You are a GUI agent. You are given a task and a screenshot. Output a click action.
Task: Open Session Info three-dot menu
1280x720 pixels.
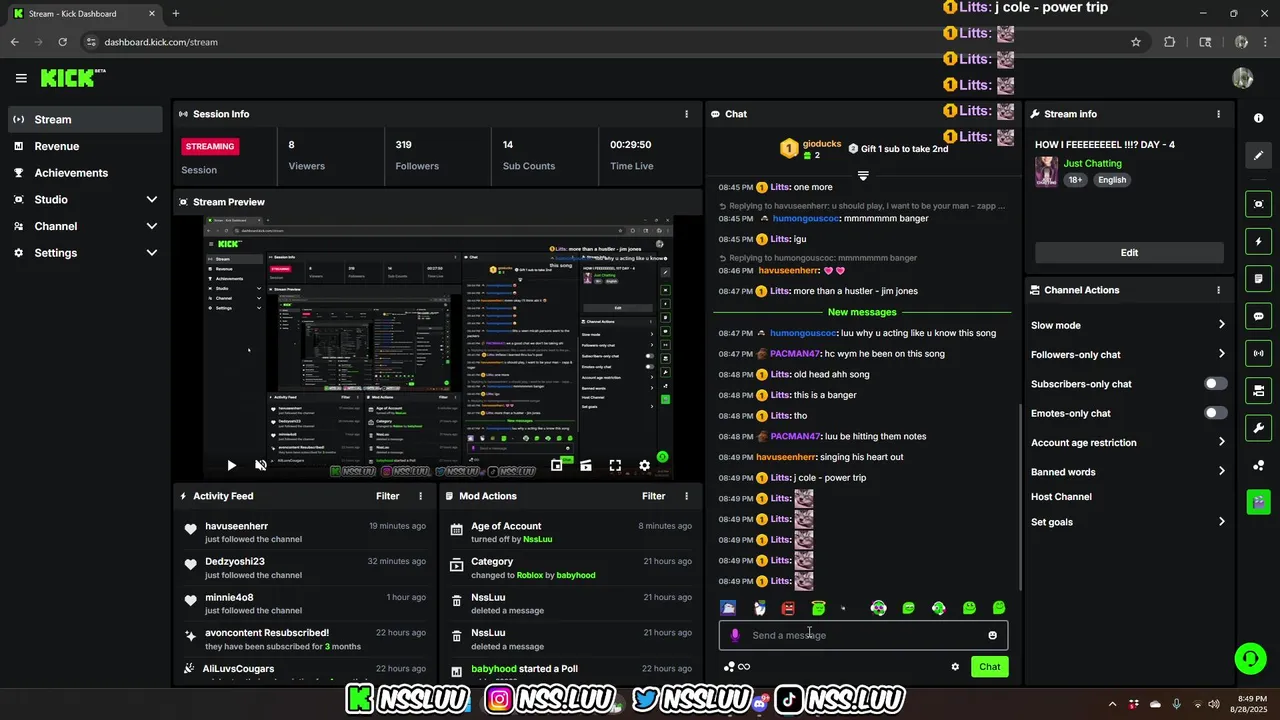click(x=686, y=114)
